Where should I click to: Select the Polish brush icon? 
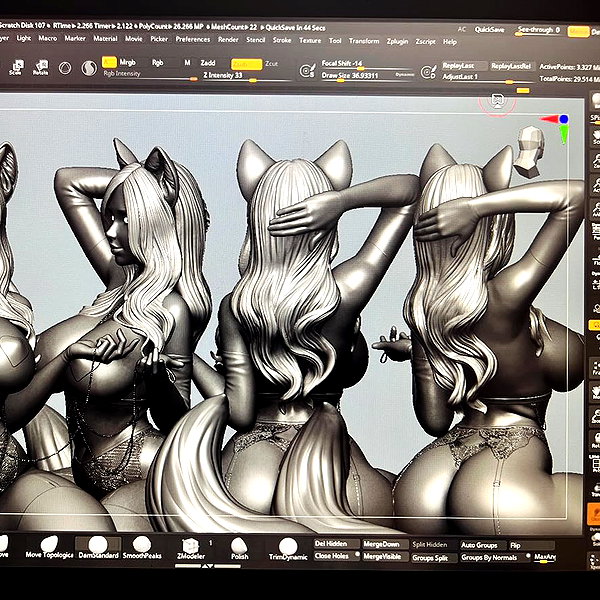pyautogui.click(x=240, y=549)
